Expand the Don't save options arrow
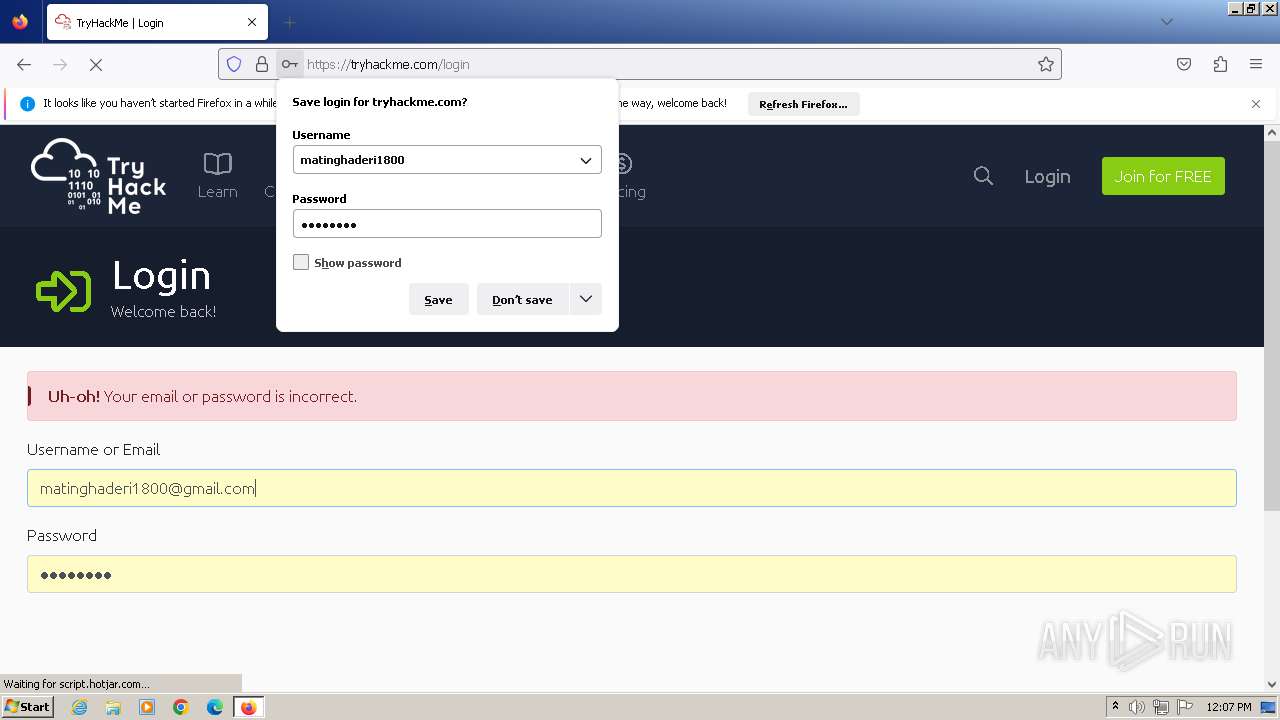1280x720 pixels. pyautogui.click(x=586, y=299)
